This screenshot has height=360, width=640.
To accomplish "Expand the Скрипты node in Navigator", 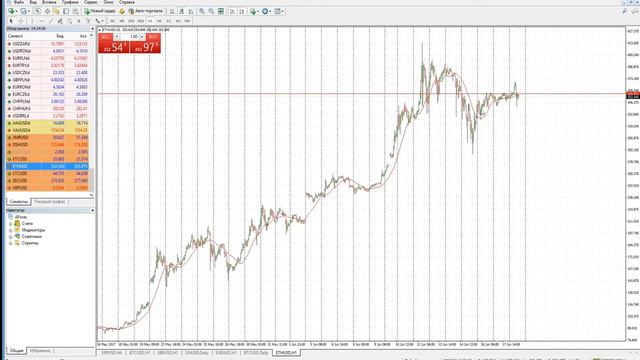I will point(11,243).
